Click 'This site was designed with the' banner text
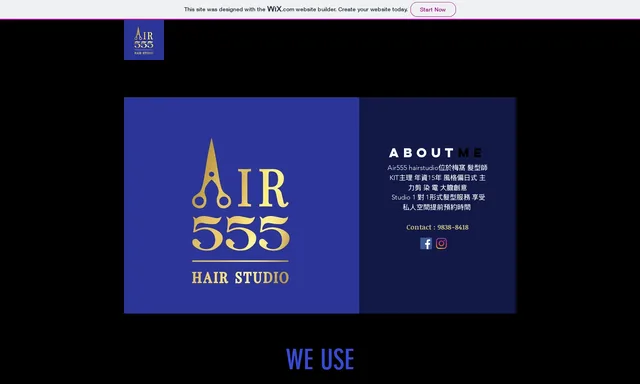This screenshot has width=640, height=384. click(x=224, y=9)
